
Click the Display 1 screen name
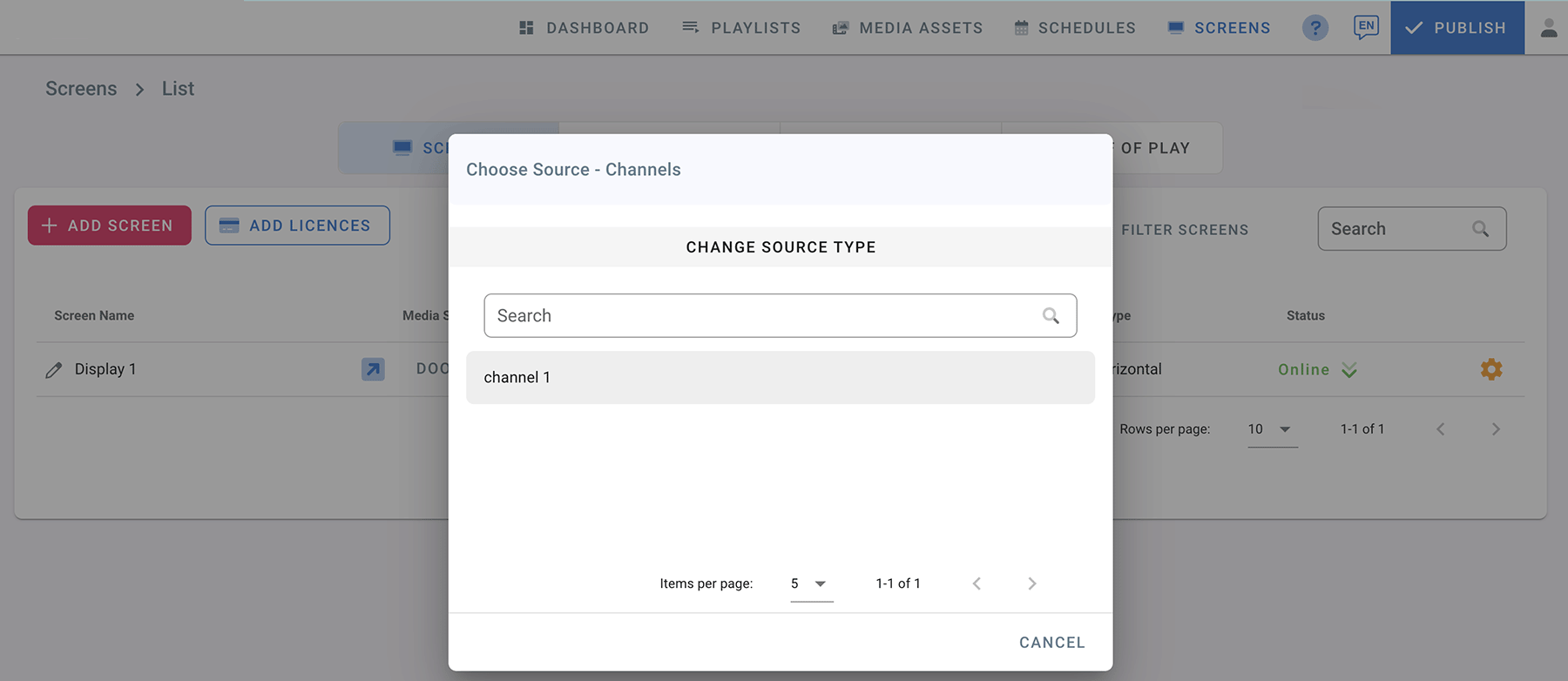pyautogui.click(x=105, y=369)
